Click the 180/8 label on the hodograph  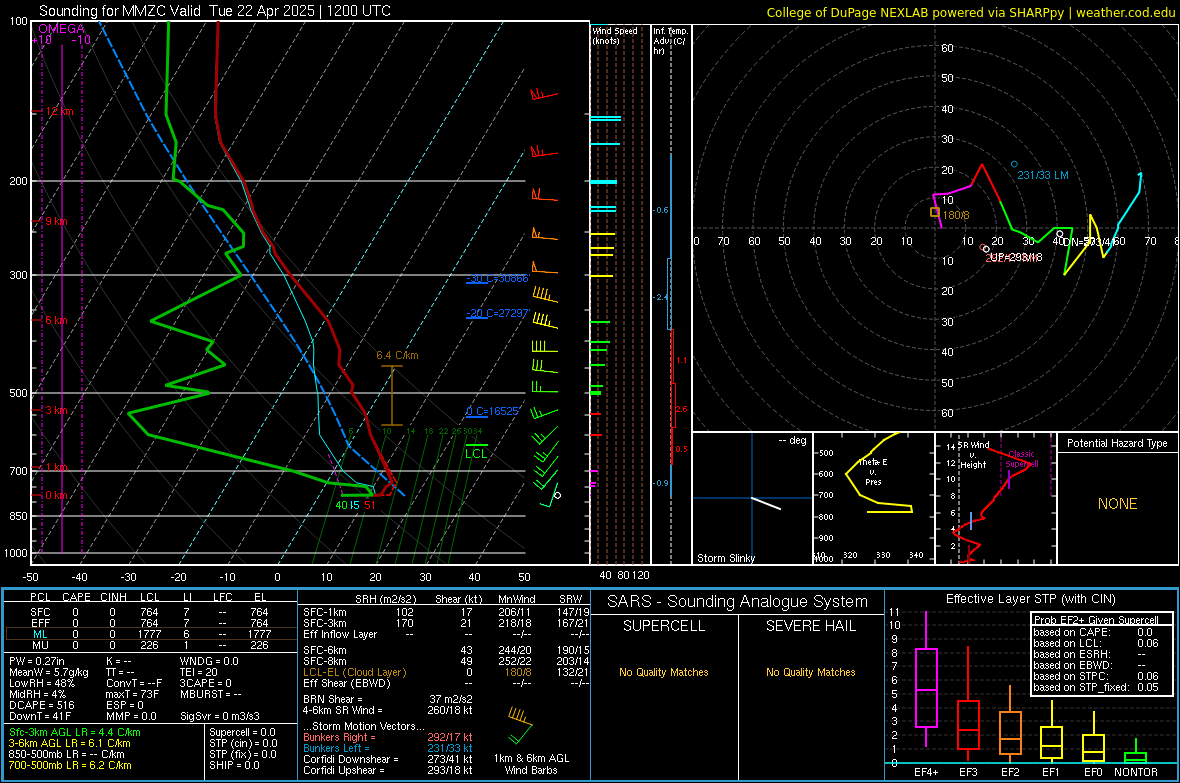pyautogui.click(x=956, y=215)
